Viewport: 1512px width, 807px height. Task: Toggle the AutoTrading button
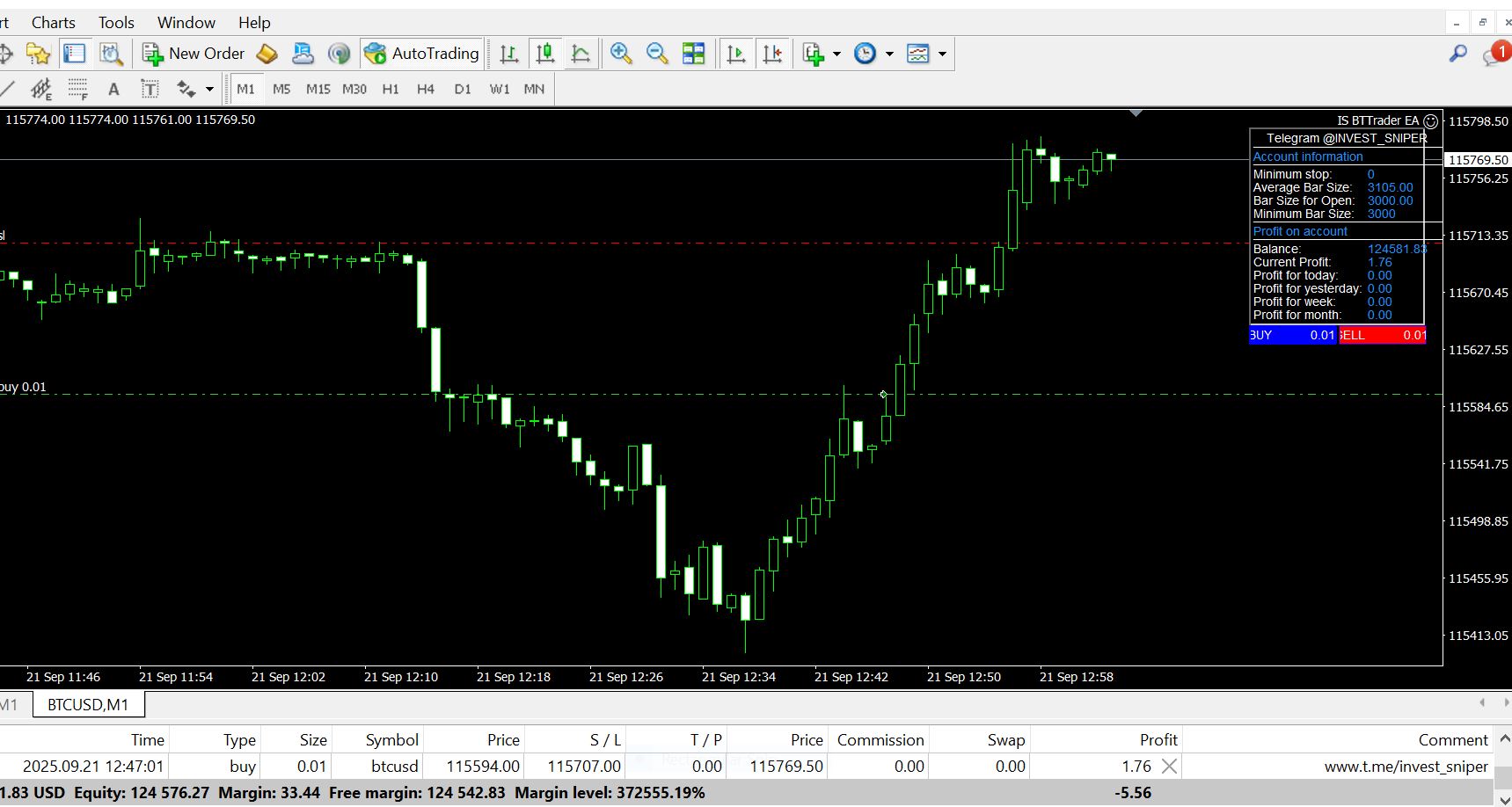point(422,54)
